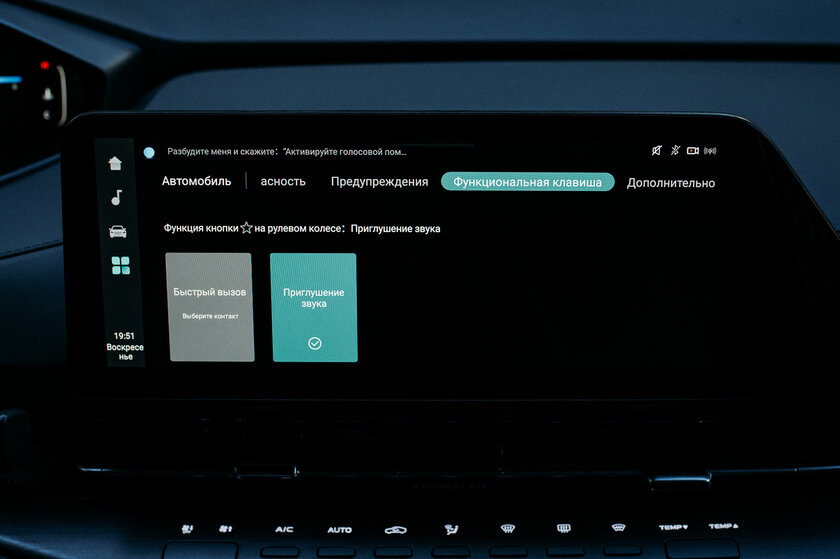Tap the Приглушение звука value in function label

(395, 229)
